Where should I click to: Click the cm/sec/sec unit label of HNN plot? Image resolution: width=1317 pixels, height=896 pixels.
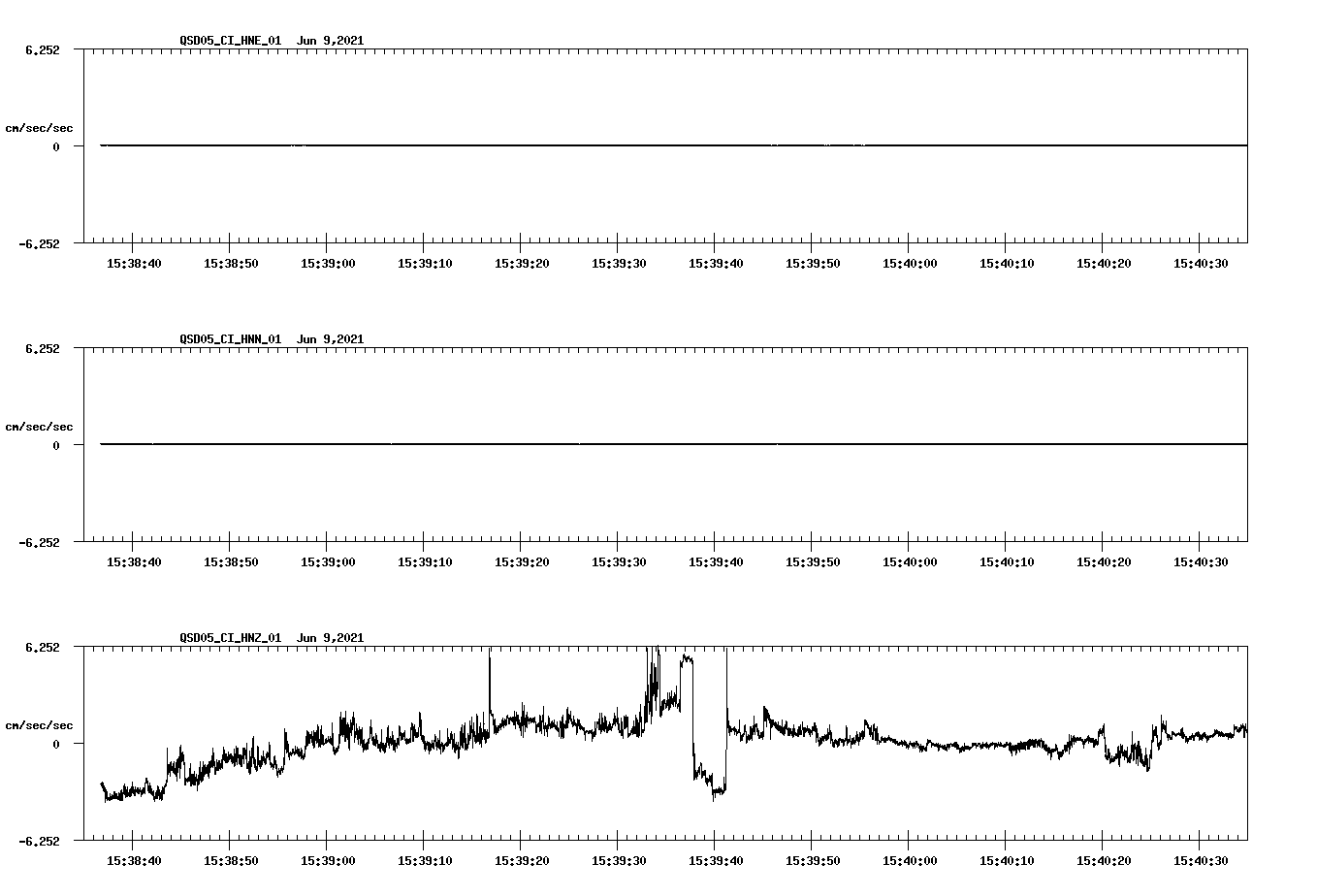(x=39, y=427)
